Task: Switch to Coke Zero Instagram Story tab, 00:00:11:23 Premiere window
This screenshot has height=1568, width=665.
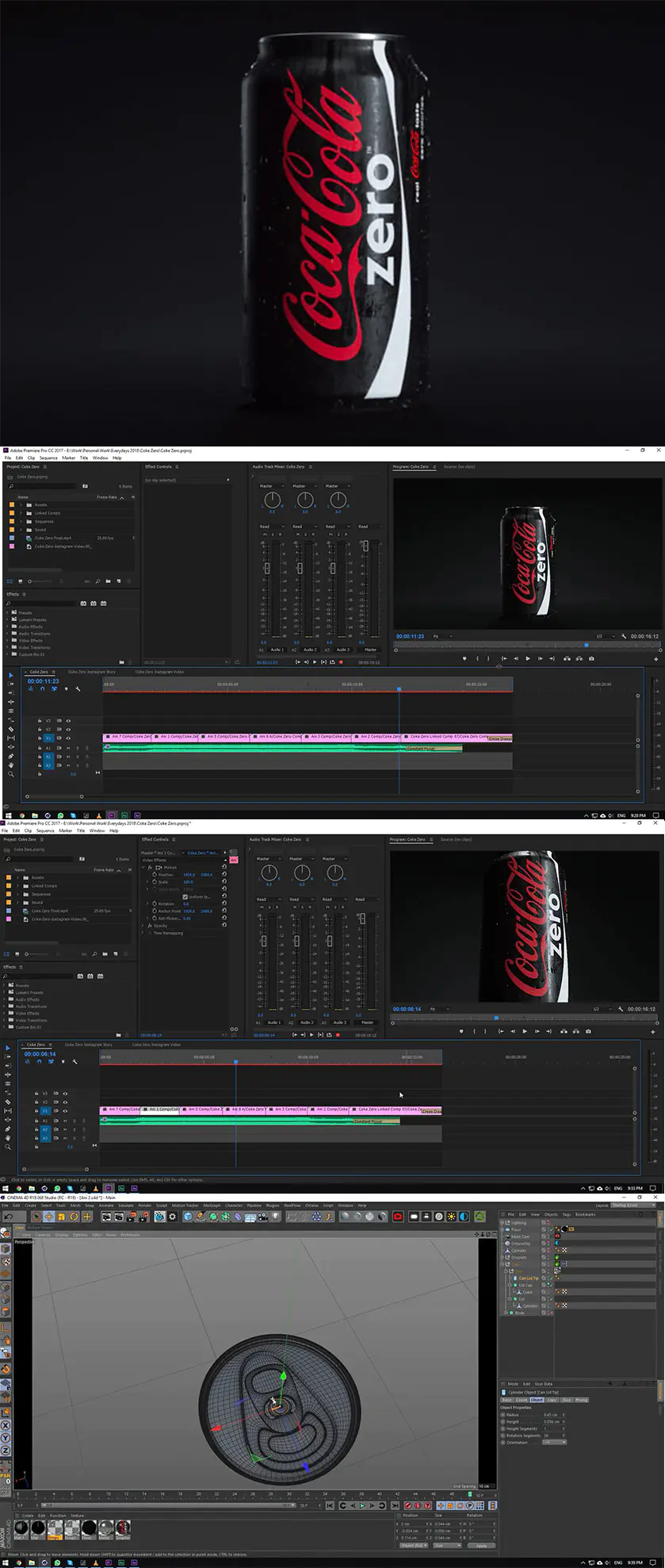Action: [x=90, y=672]
